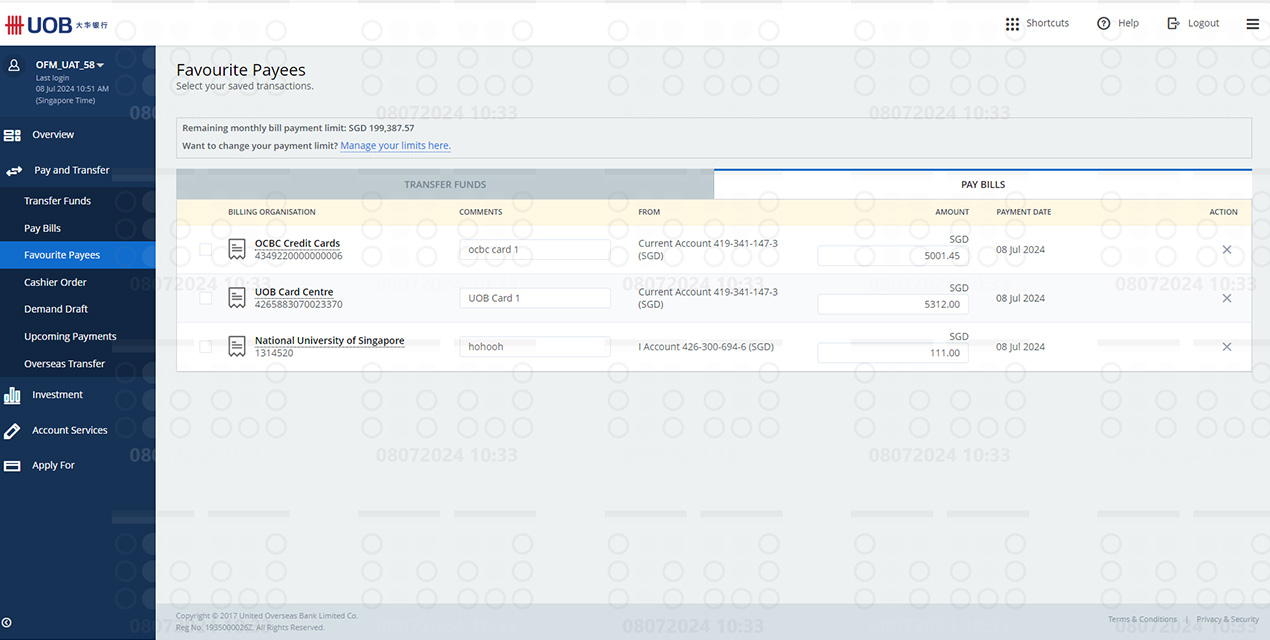Screen dimensions: 1270x640
Task: Click the amount field showing 5312.00
Action: (893, 305)
